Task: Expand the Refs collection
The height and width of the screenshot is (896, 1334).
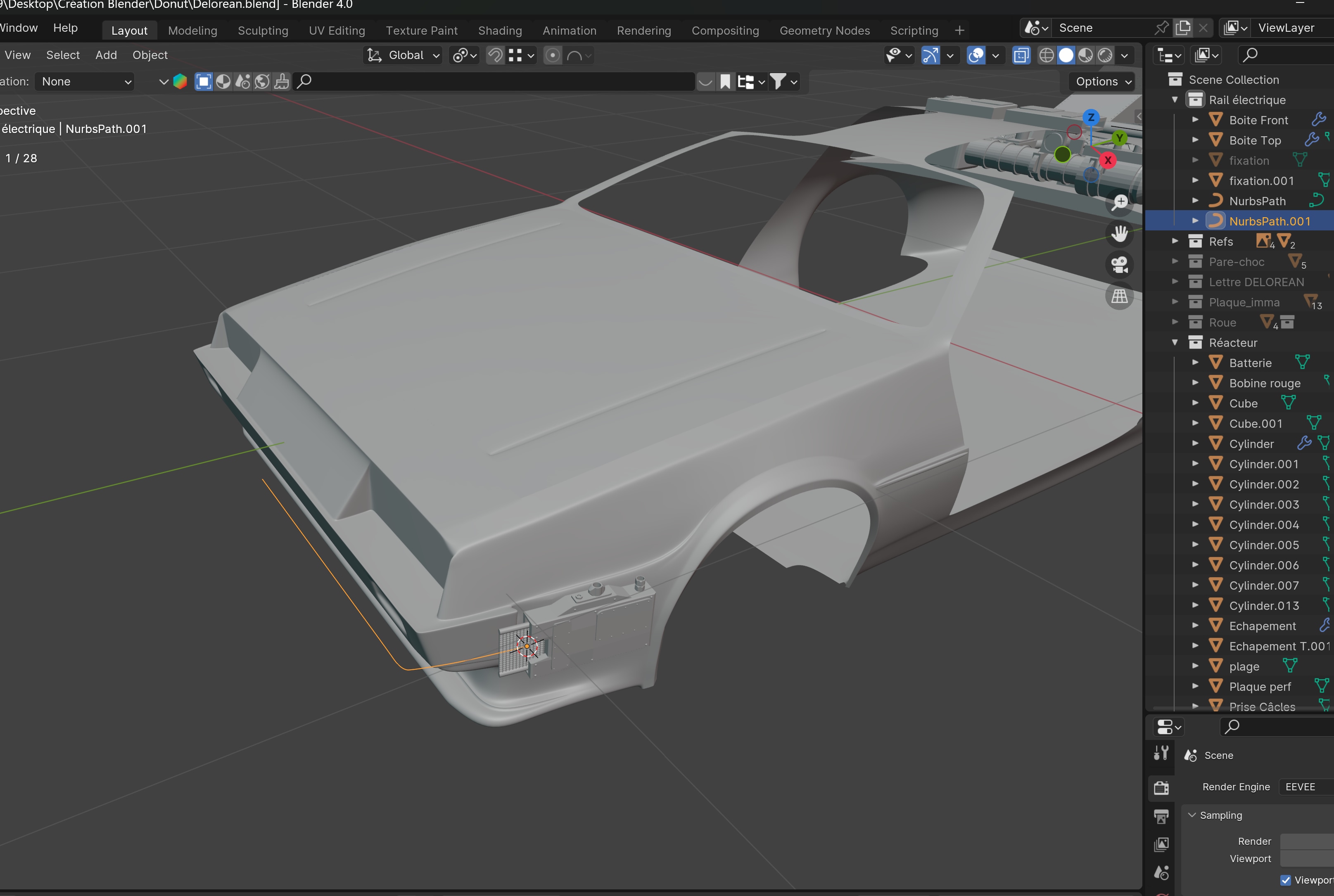Action: (x=1175, y=242)
